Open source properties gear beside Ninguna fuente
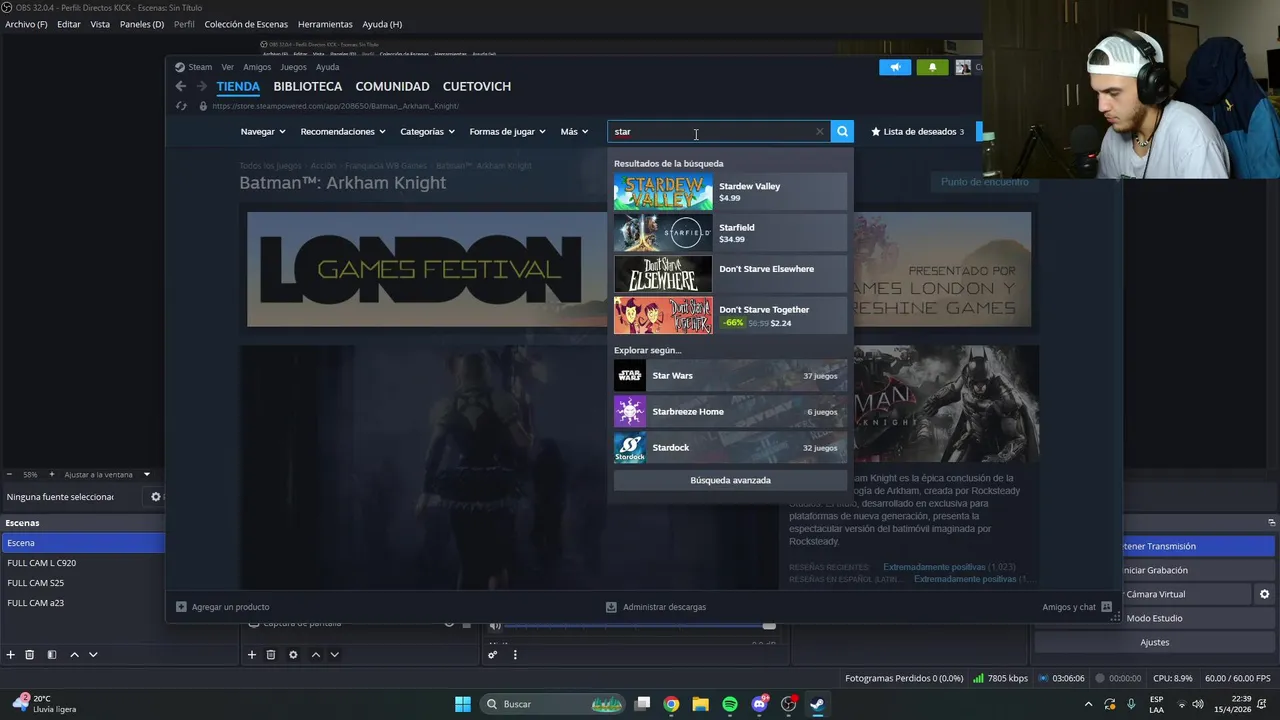The image size is (1280, 720). tap(155, 497)
